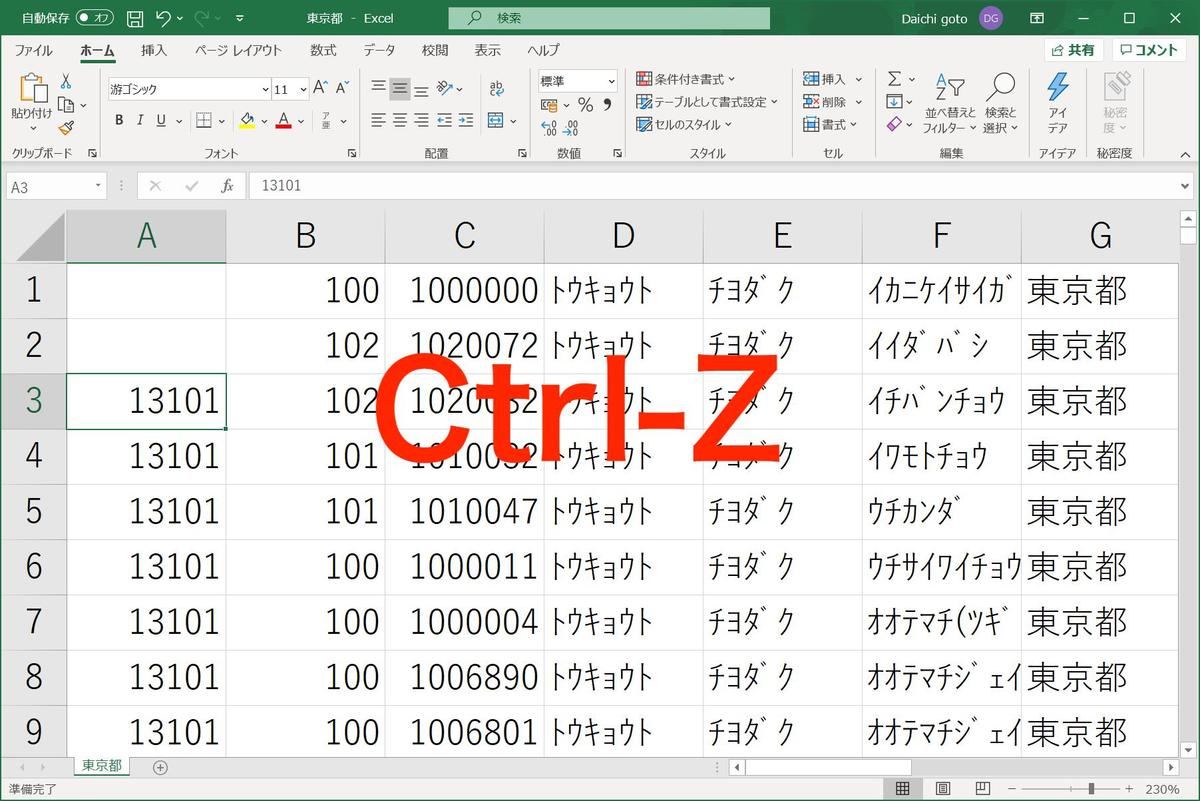Click the Save floppy disk icon
This screenshot has width=1200, height=801.
(136, 18)
